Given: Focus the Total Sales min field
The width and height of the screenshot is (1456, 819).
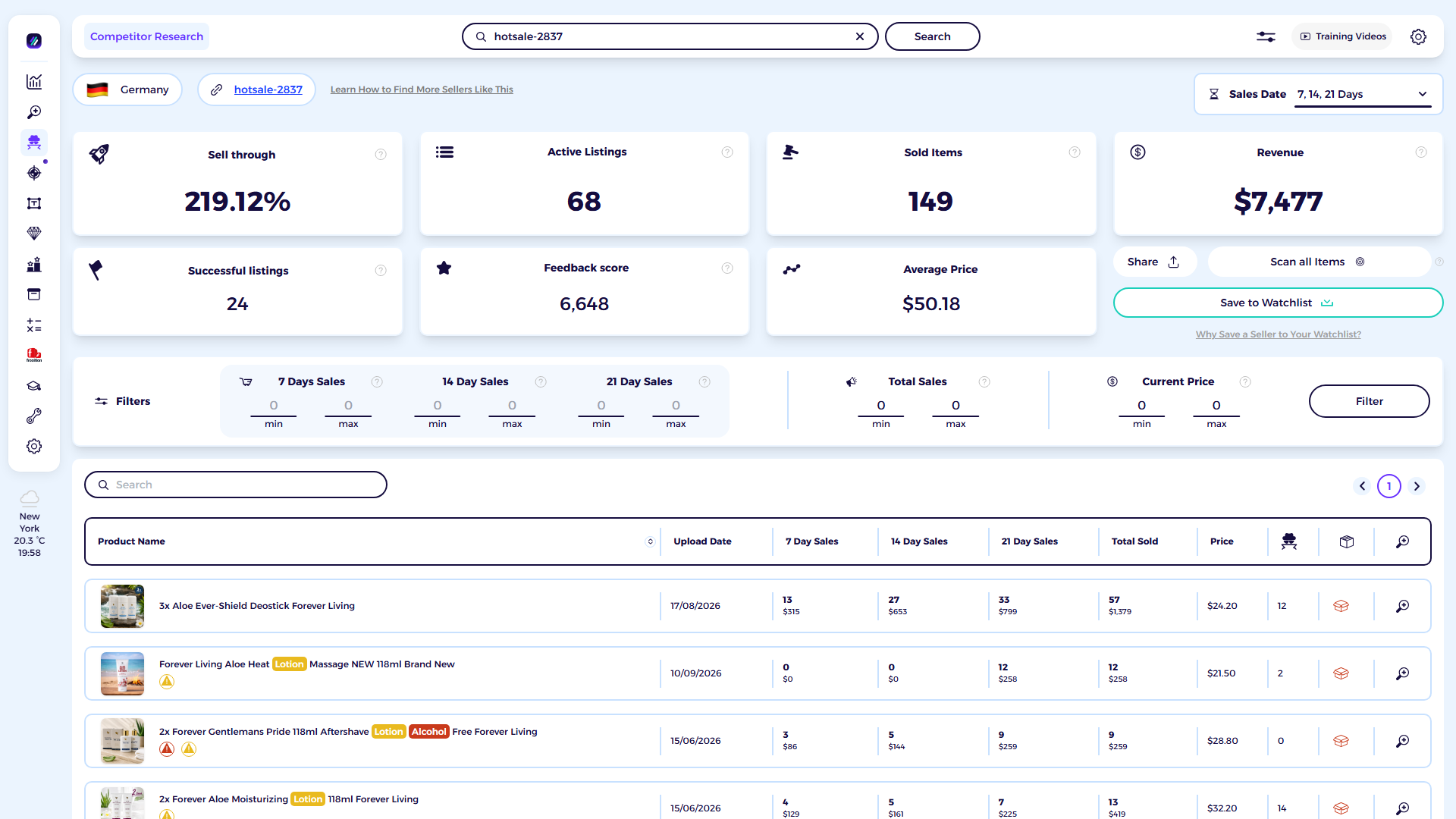Looking at the screenshot, I should [881, 406].
